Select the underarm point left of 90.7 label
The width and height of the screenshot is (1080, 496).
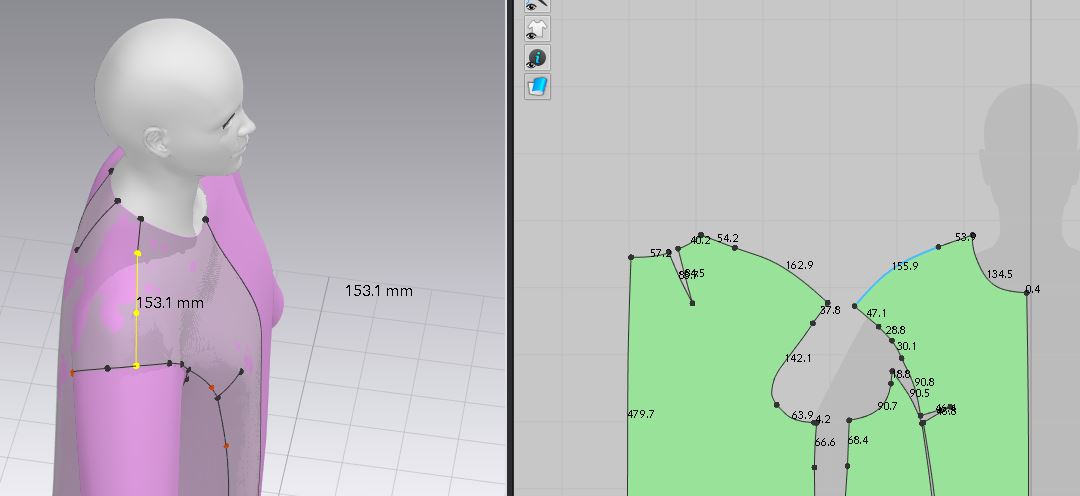(x=849, y=420)
